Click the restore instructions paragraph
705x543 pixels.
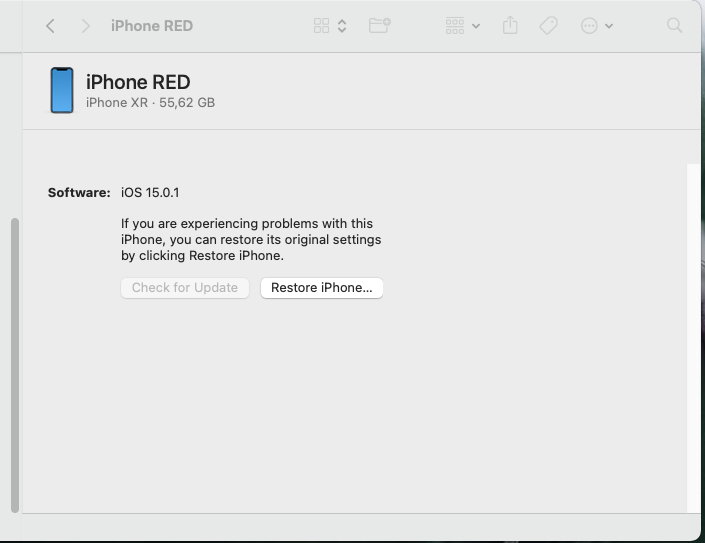point(251,240)
